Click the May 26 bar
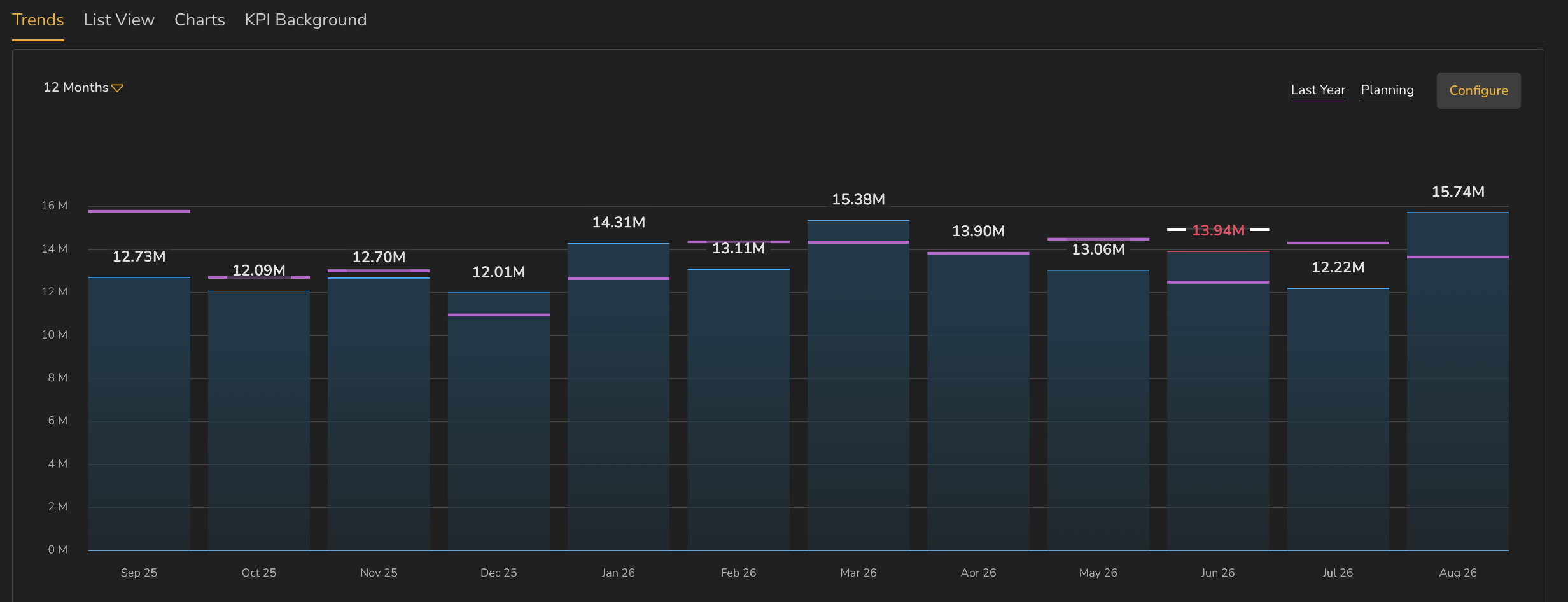 1098,410
